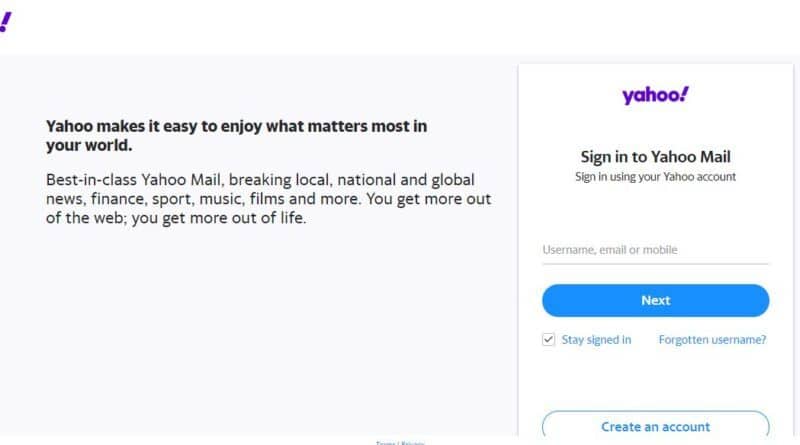
Task: Open the Privacy link at page bottom
Action: 414,442
